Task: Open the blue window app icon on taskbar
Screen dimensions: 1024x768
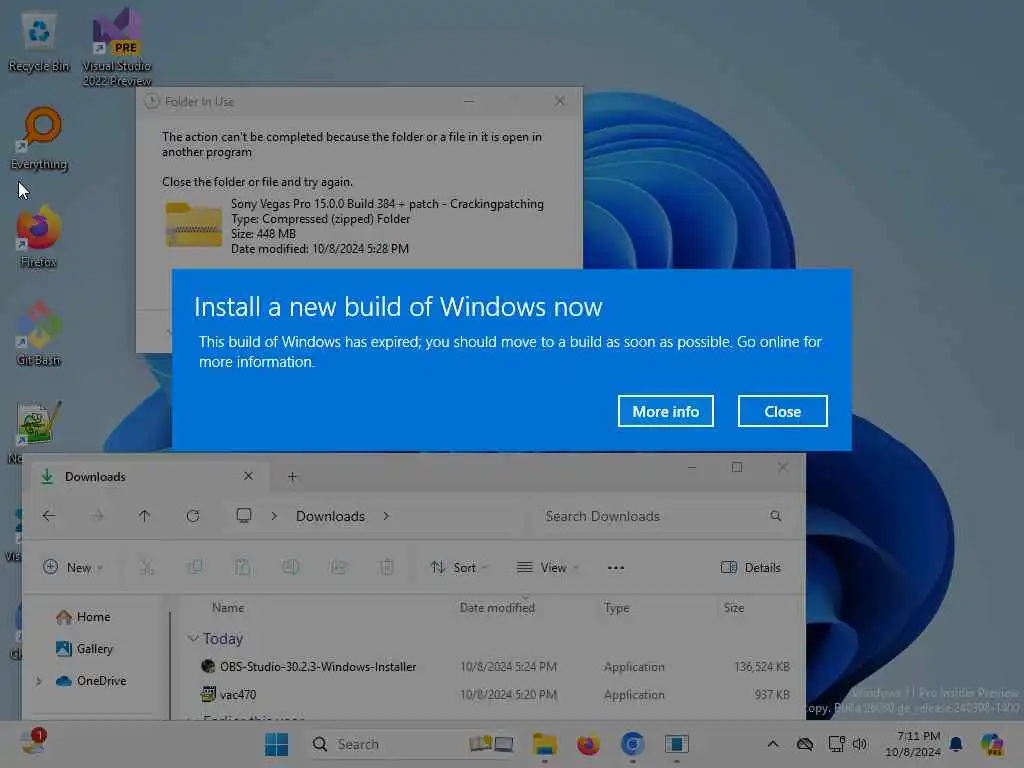Action: click(677, 744)
